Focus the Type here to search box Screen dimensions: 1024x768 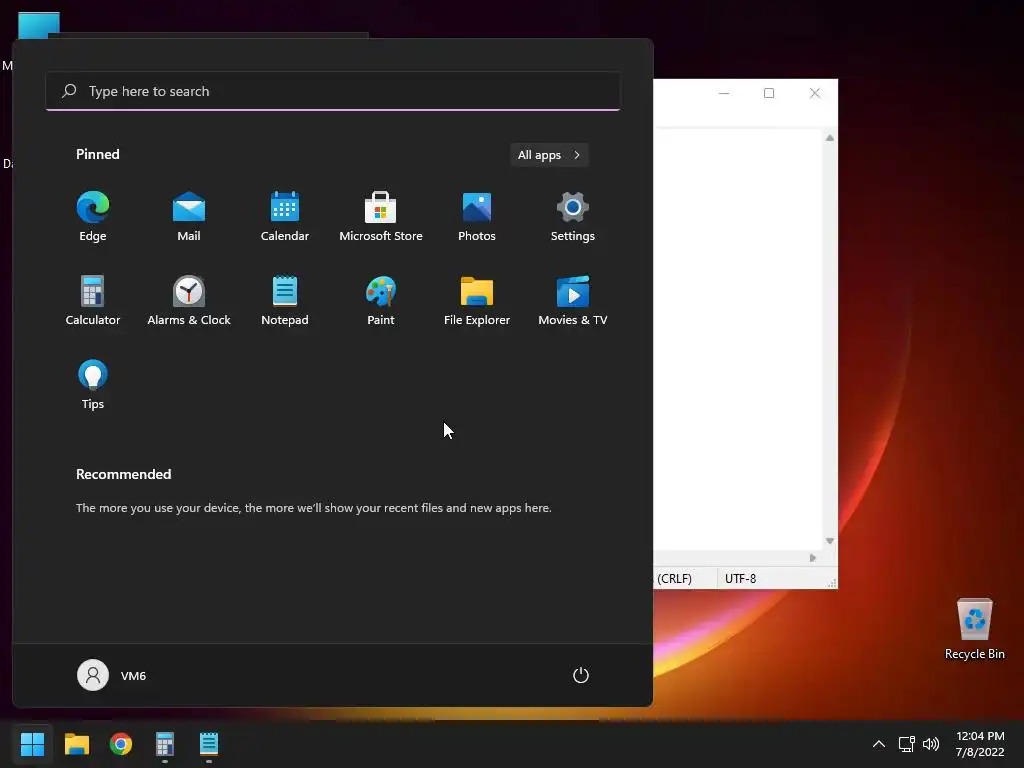click(333, 91)
